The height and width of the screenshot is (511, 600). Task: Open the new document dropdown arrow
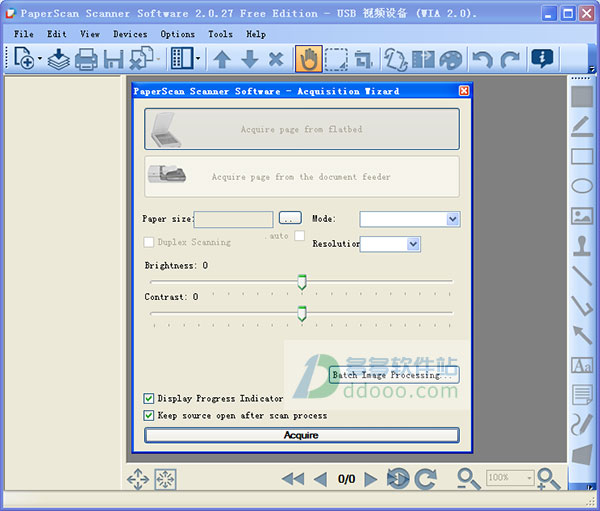40,59
